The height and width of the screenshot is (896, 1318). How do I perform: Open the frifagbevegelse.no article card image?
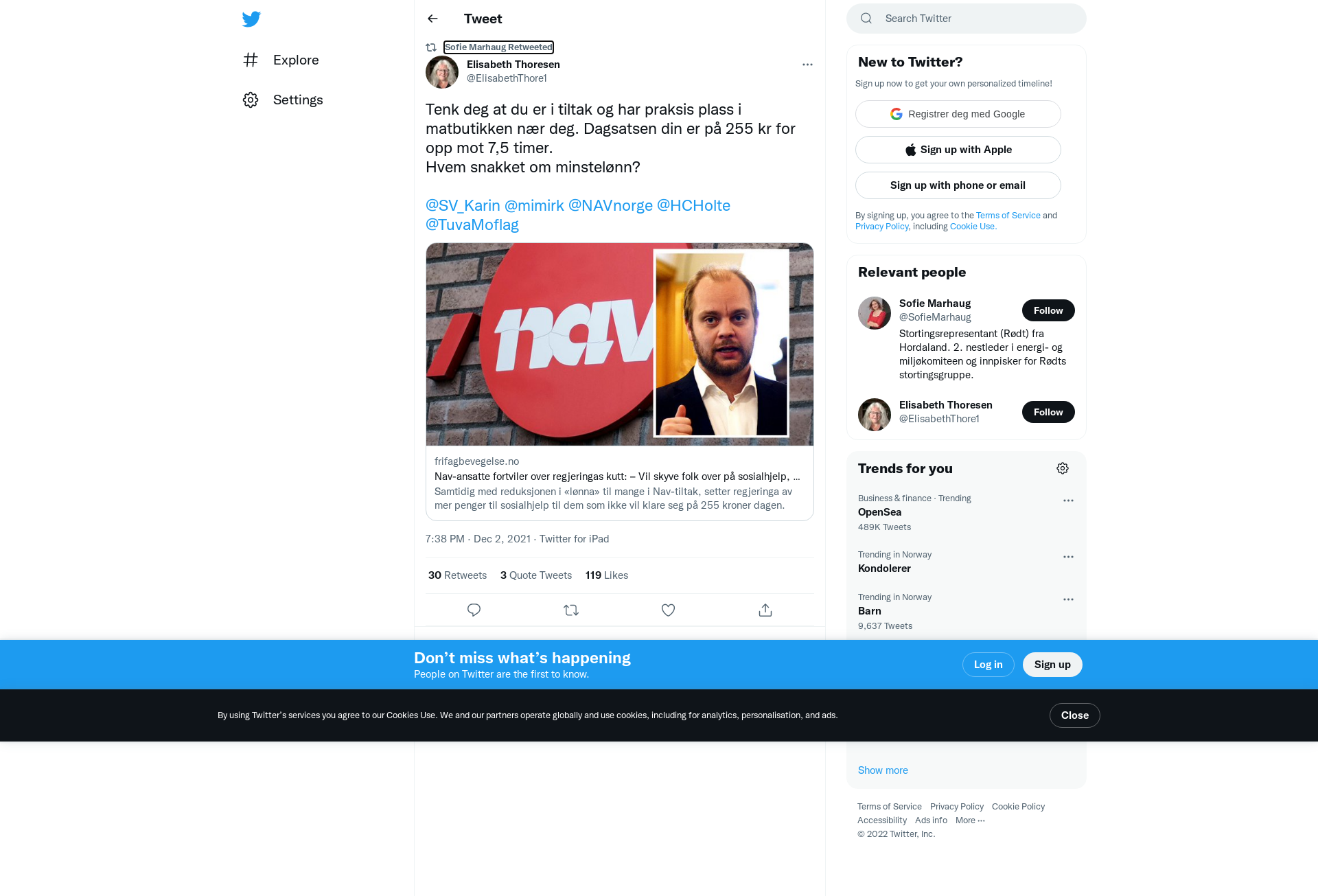point(620,344)
